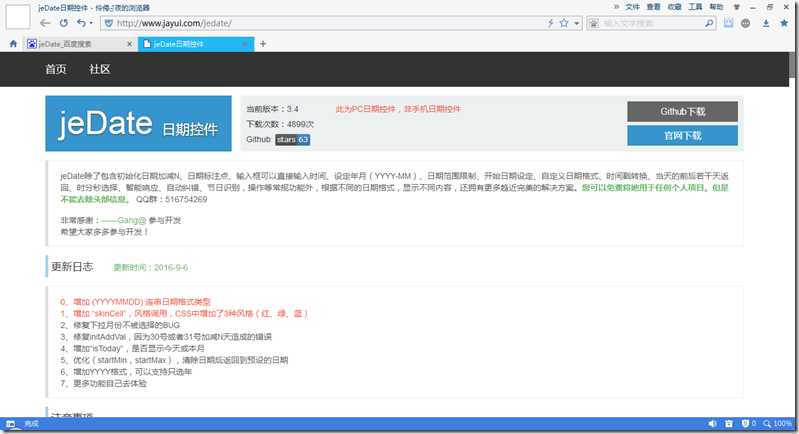Click the undo close-tab arrow icon
Image resolution: width=799 pixels, height=434 pixels.
(81, 23)
